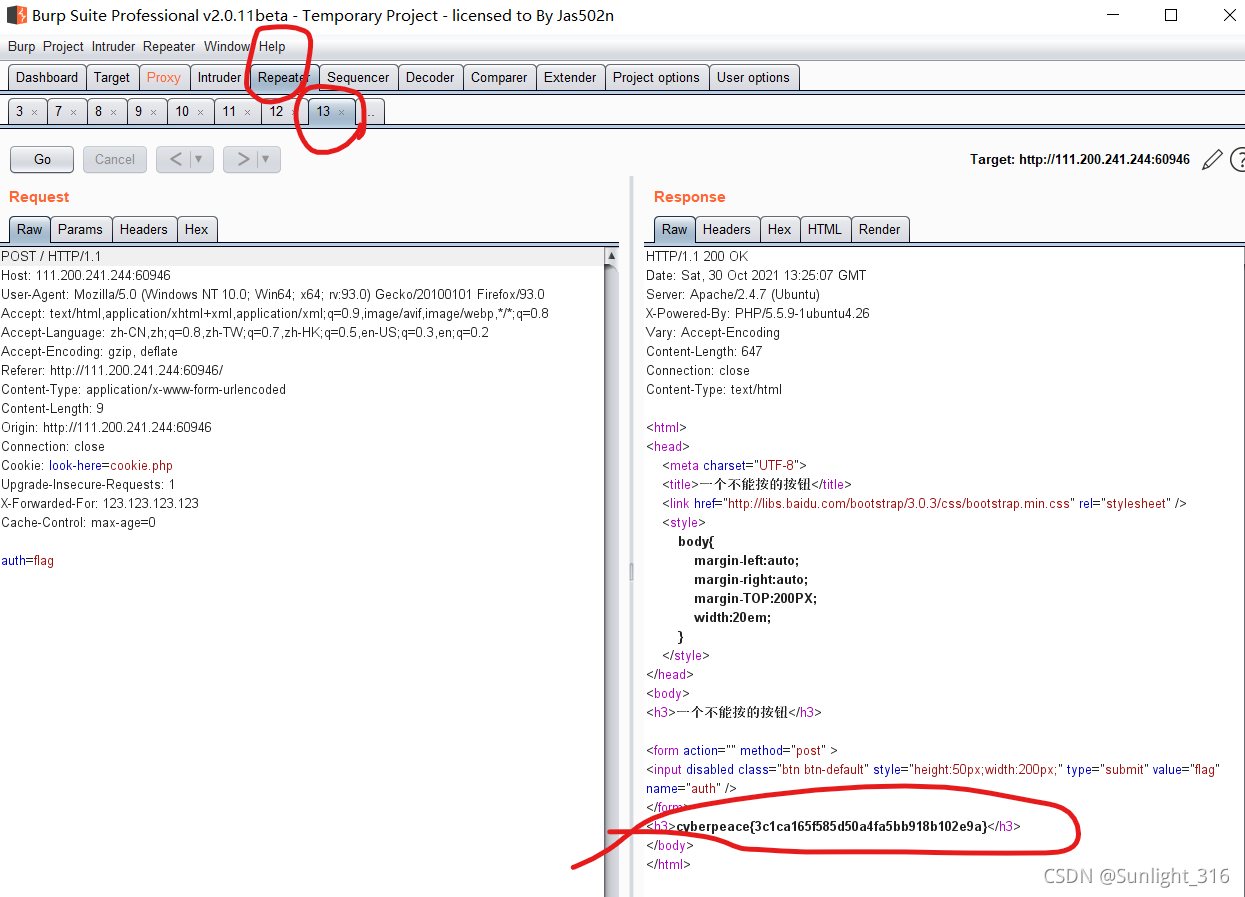Switch to the Target tab
This screenshot has height=897, width=1245.
pyautogui.click(x=112, y=77)
